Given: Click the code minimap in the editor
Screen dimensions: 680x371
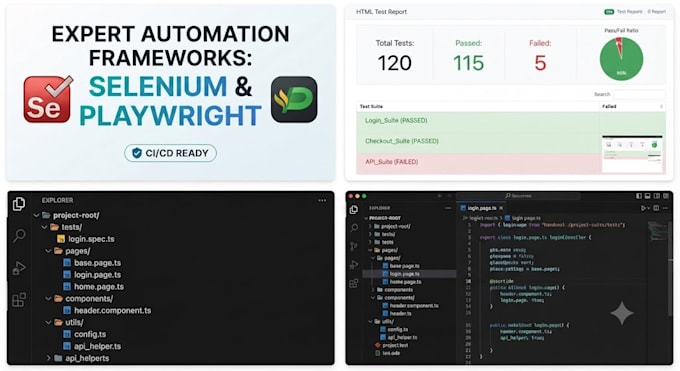Looking at the screenshot, I should pos(657,231).
